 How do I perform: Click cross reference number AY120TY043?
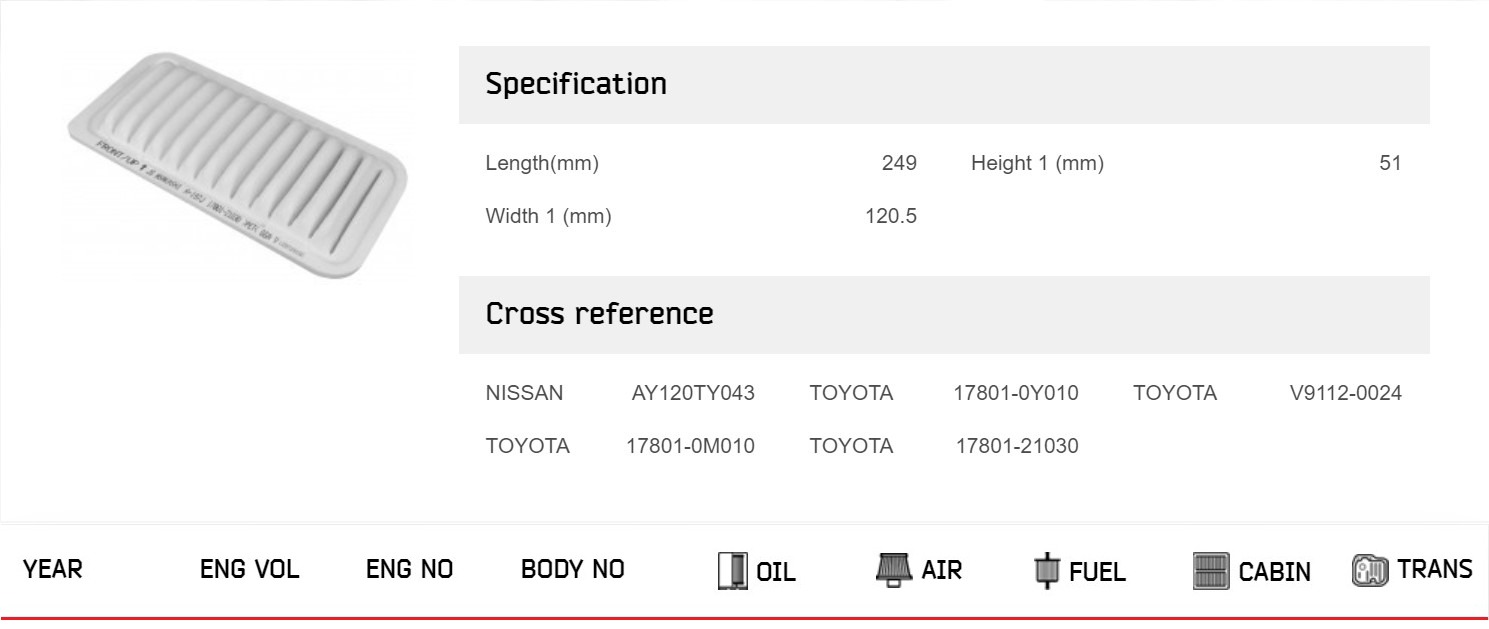coord(693,393)
